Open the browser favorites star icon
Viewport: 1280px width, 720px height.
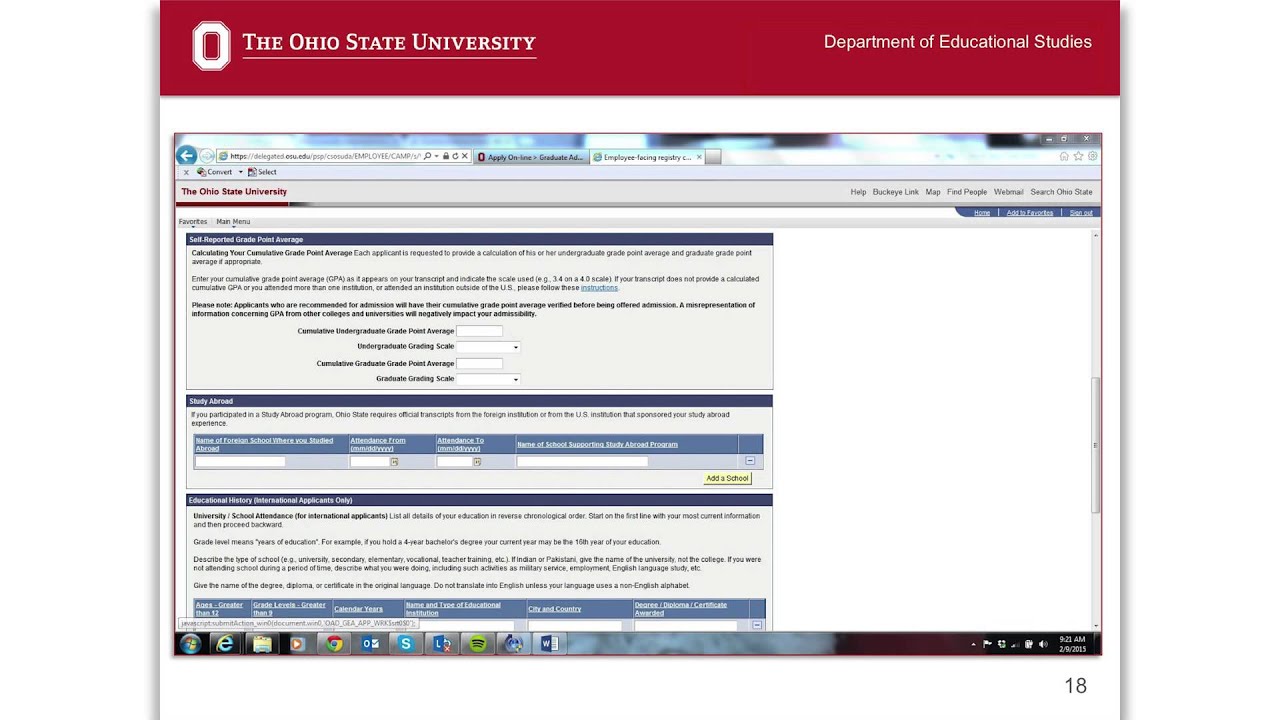tap(1078, 156)
